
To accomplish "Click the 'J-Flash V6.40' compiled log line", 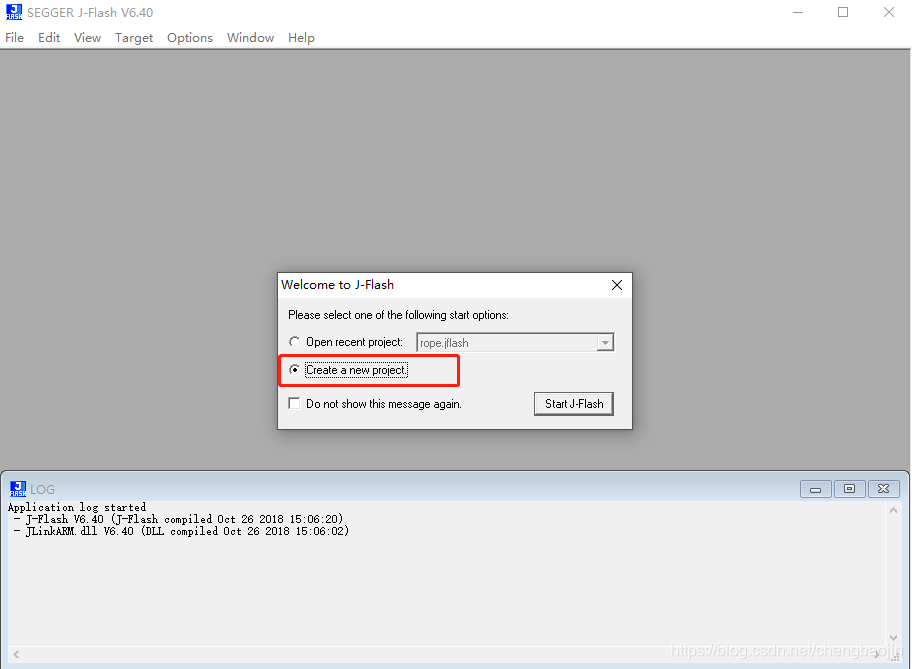I will click(x=179, y=519).
